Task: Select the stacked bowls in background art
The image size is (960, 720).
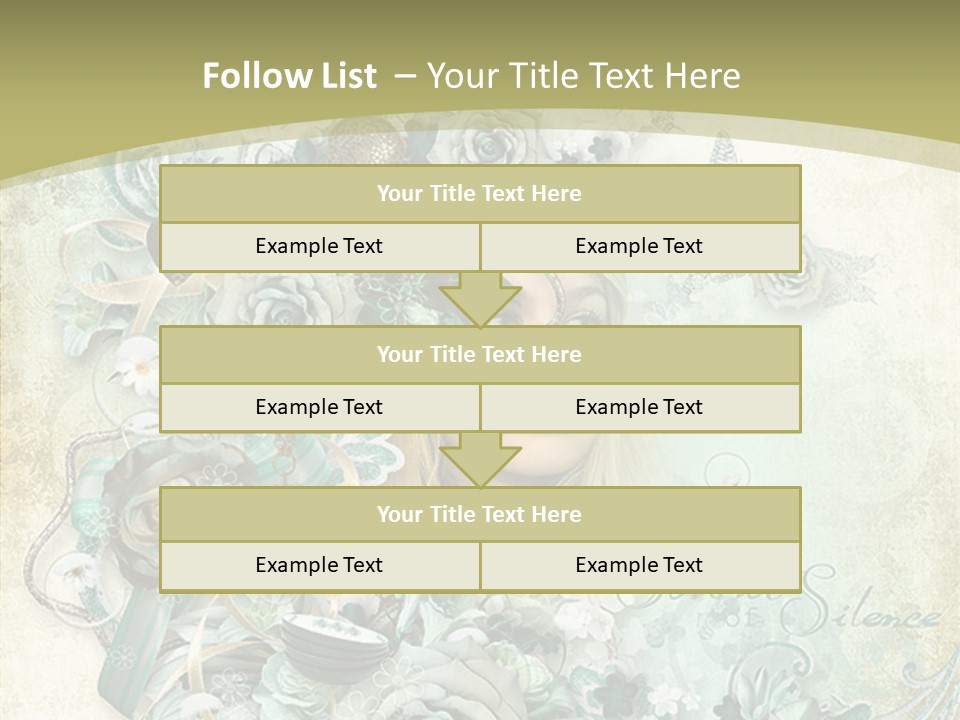Action: pos(336,643)
